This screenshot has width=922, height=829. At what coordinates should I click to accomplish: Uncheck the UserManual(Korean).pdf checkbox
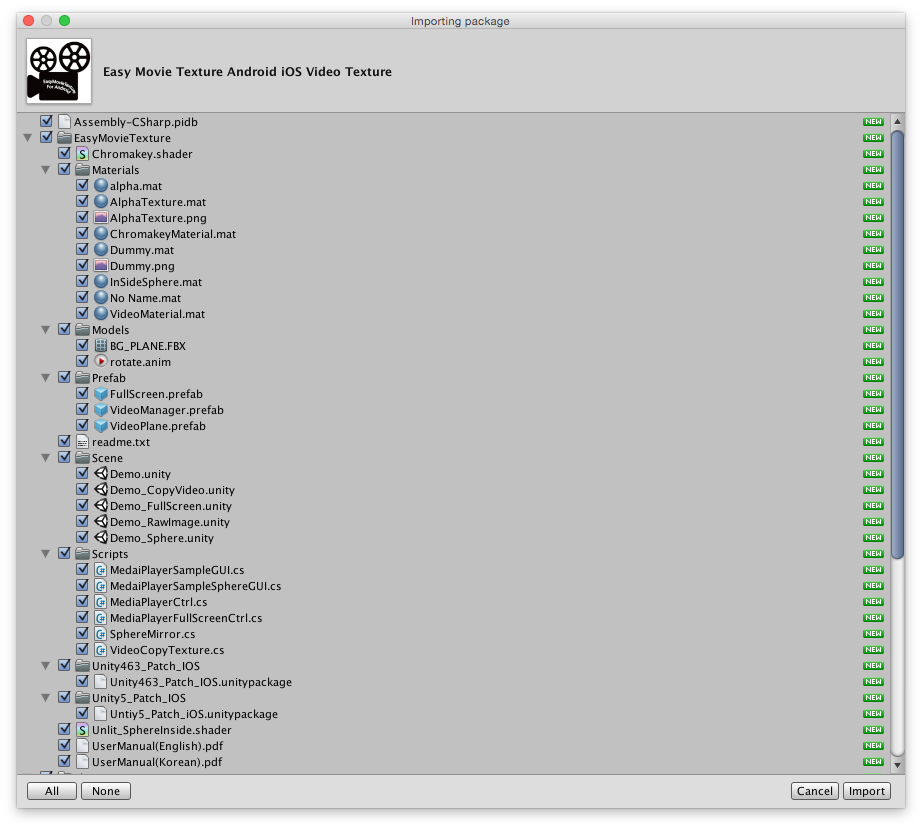click(x=65, y=761)
